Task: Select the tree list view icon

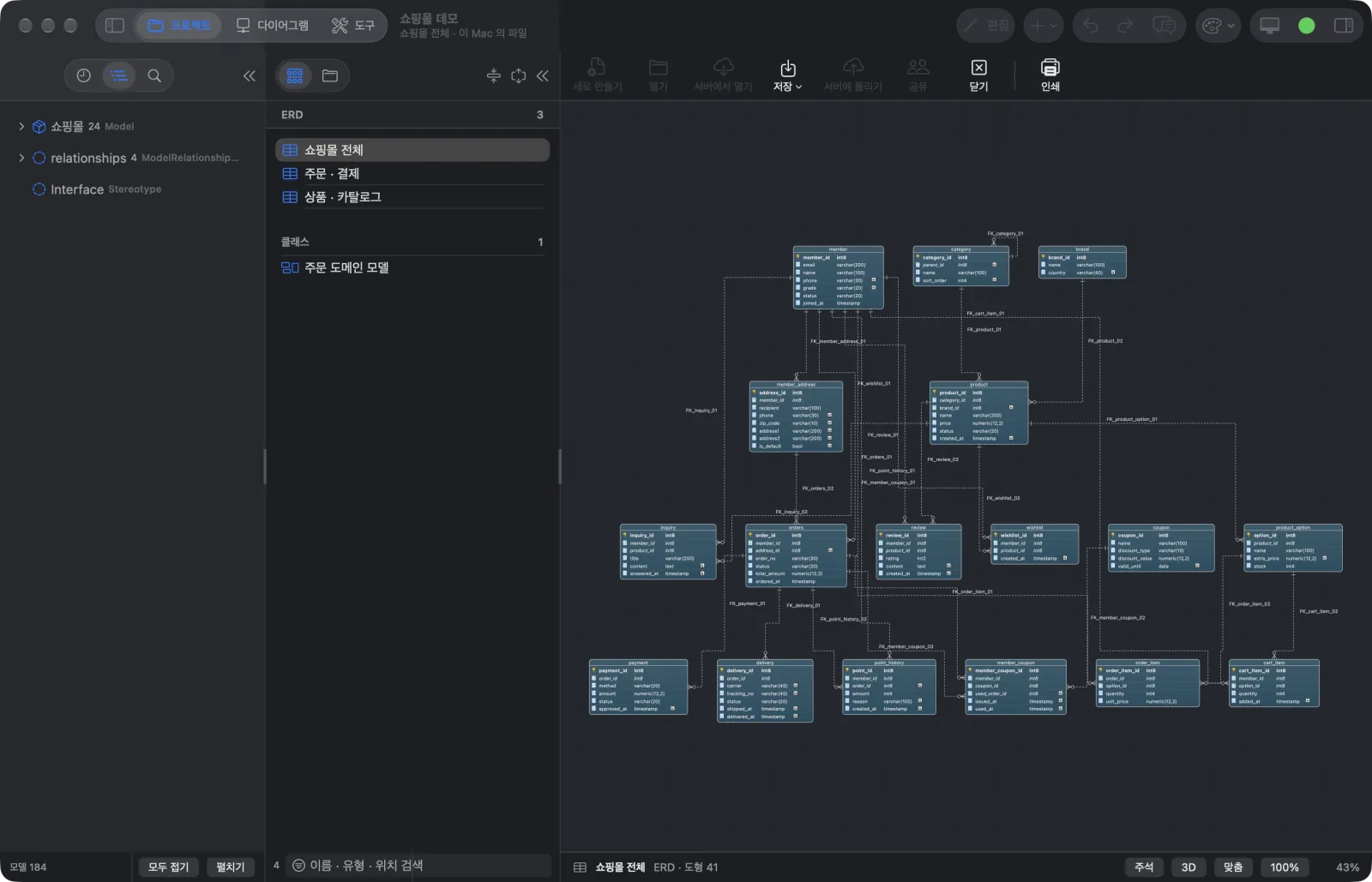Action: coord(119,75)
